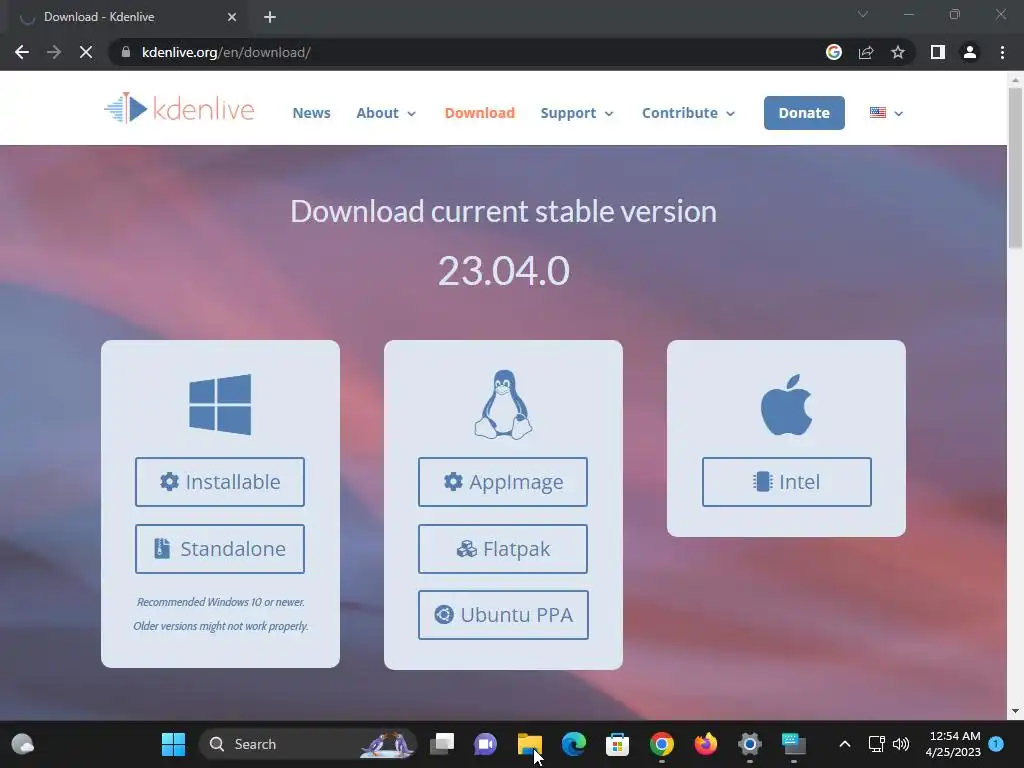Open the tab search chevron
Screen dimensions: 1024x768
pos(863,14)
